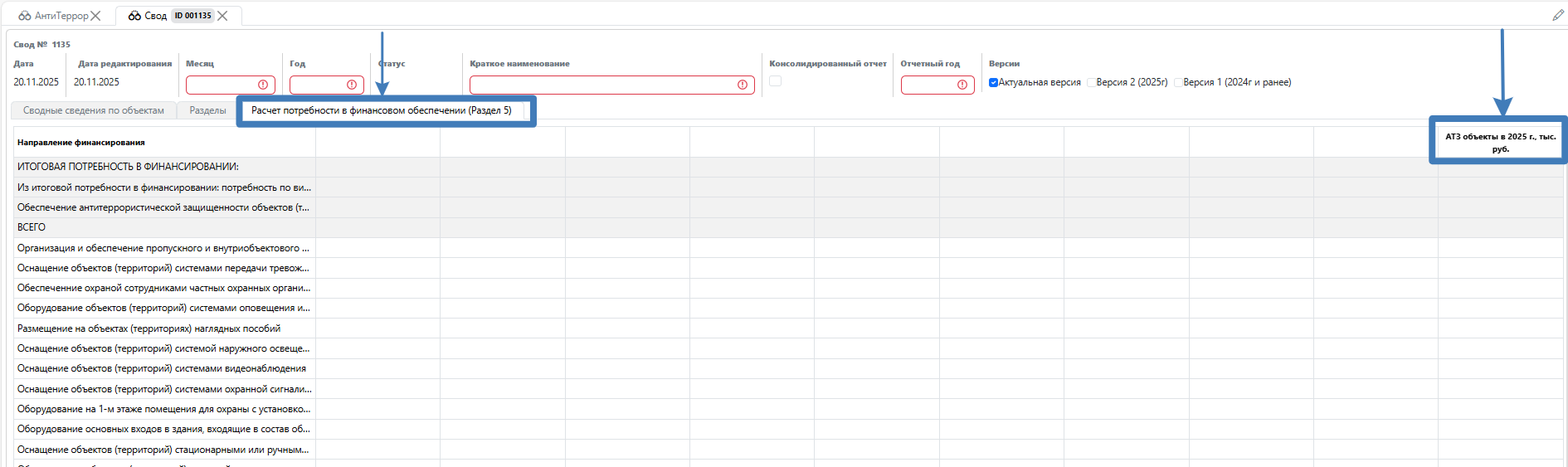Viewport: 1568px width, 467px height.
Task: Open the Разделы tab
Action: [x=207, y=110]
